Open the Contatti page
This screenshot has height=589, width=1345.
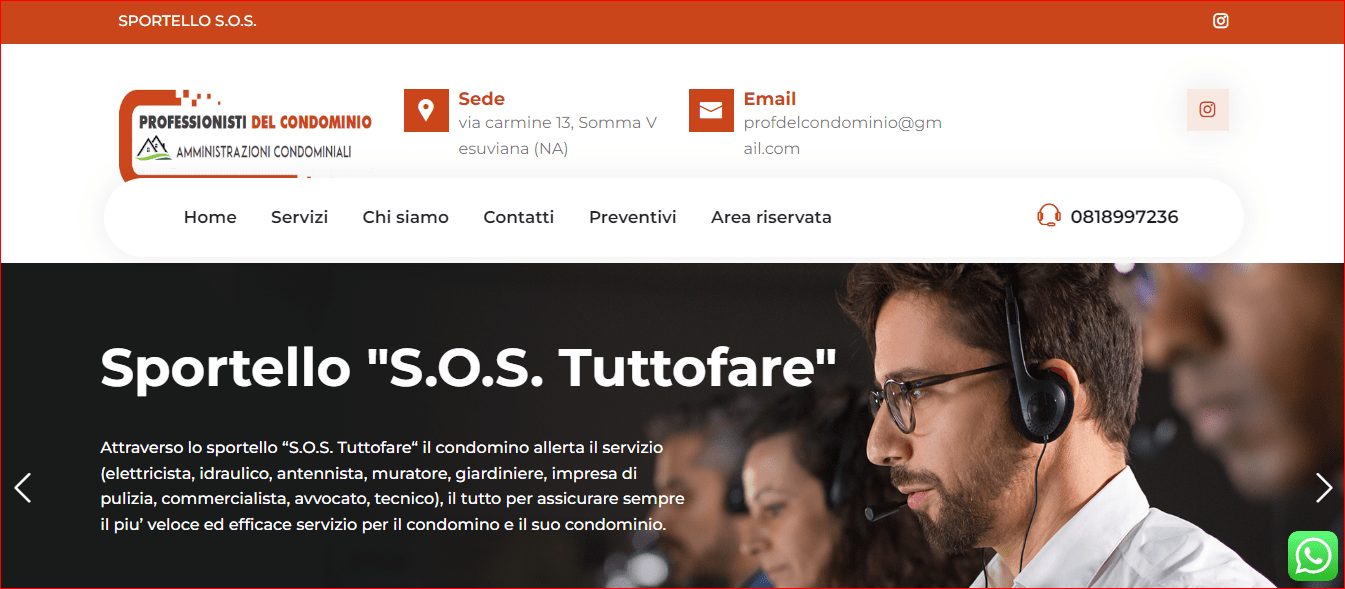point(519,217)
